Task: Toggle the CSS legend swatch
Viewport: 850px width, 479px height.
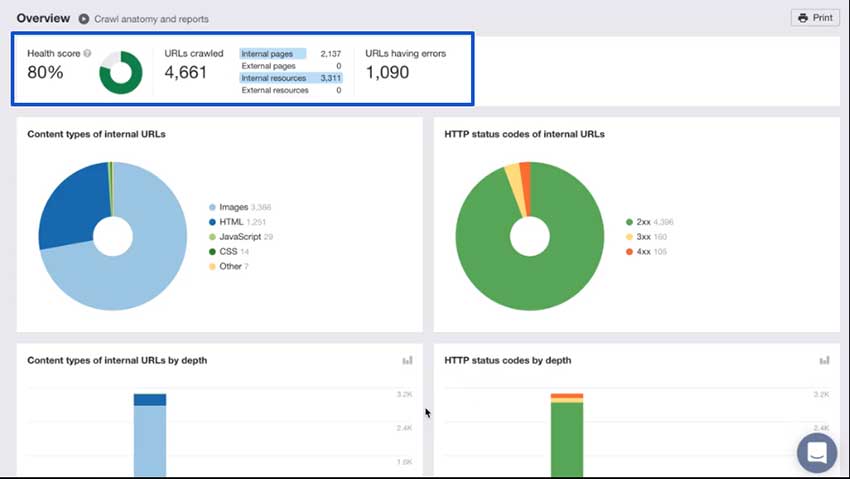Action: (212, 251)
